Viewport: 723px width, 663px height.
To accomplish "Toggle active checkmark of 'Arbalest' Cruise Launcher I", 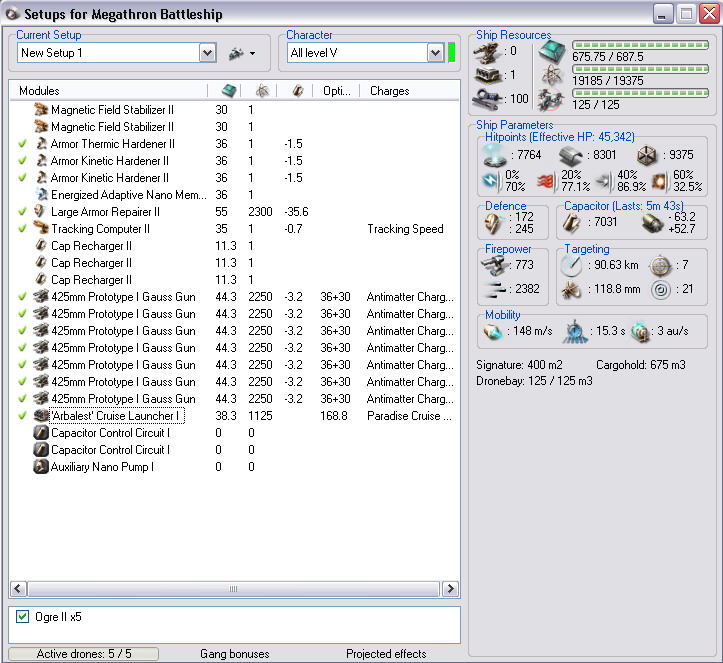I will 22,415.
